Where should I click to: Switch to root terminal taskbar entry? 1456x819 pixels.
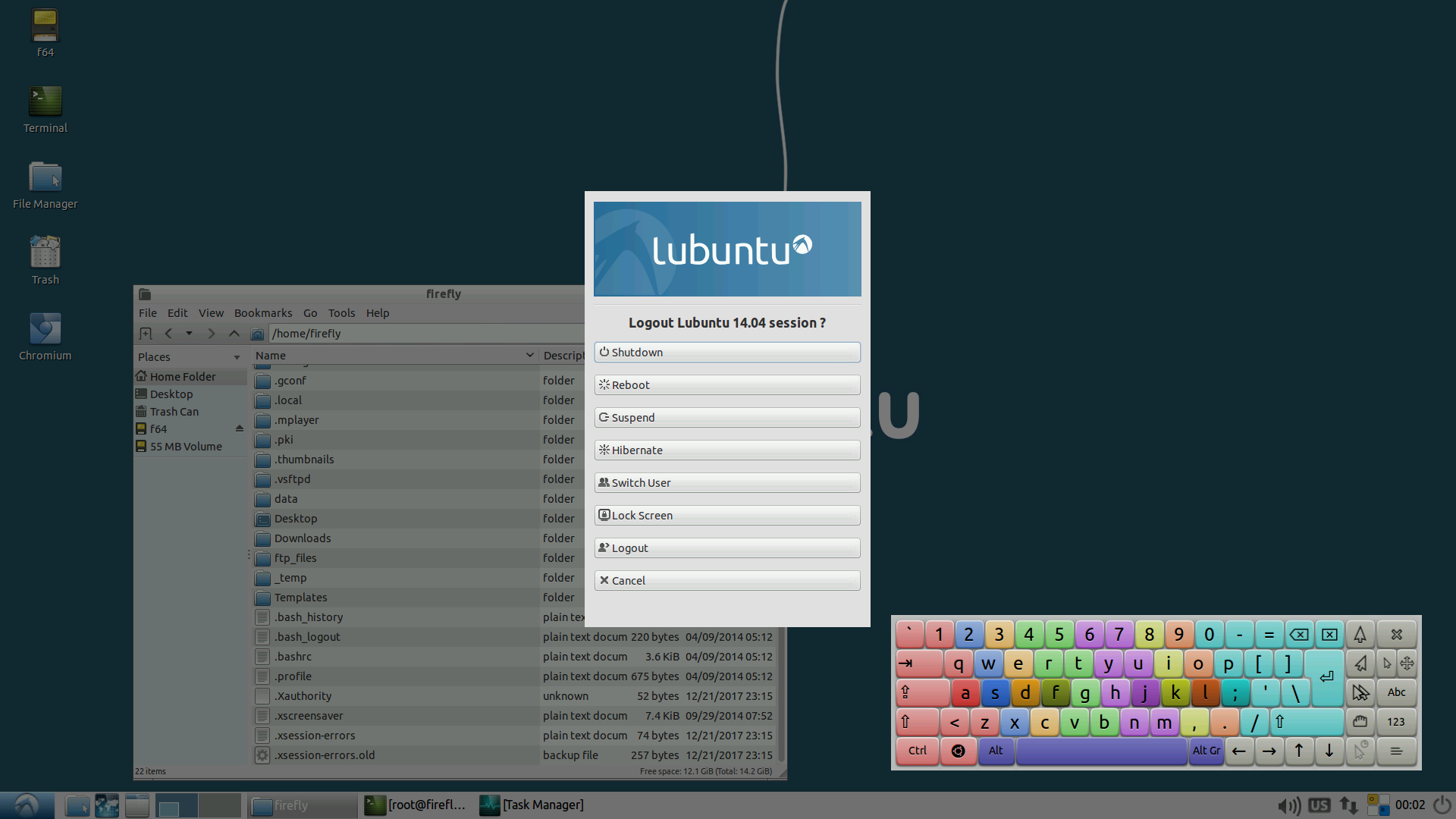click(x=416, y=805)
